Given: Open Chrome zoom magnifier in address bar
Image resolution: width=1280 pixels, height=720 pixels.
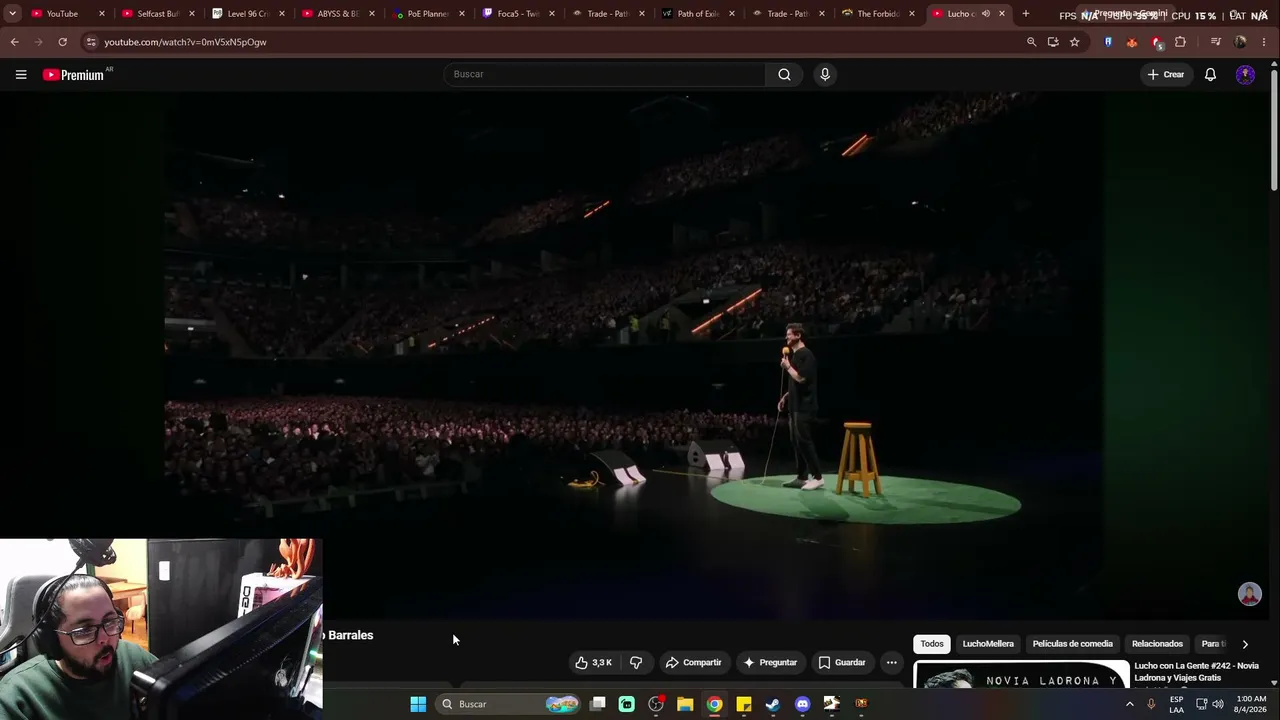Looking at the screenshot, I should pyautogui.click(x=1031, y=42).
